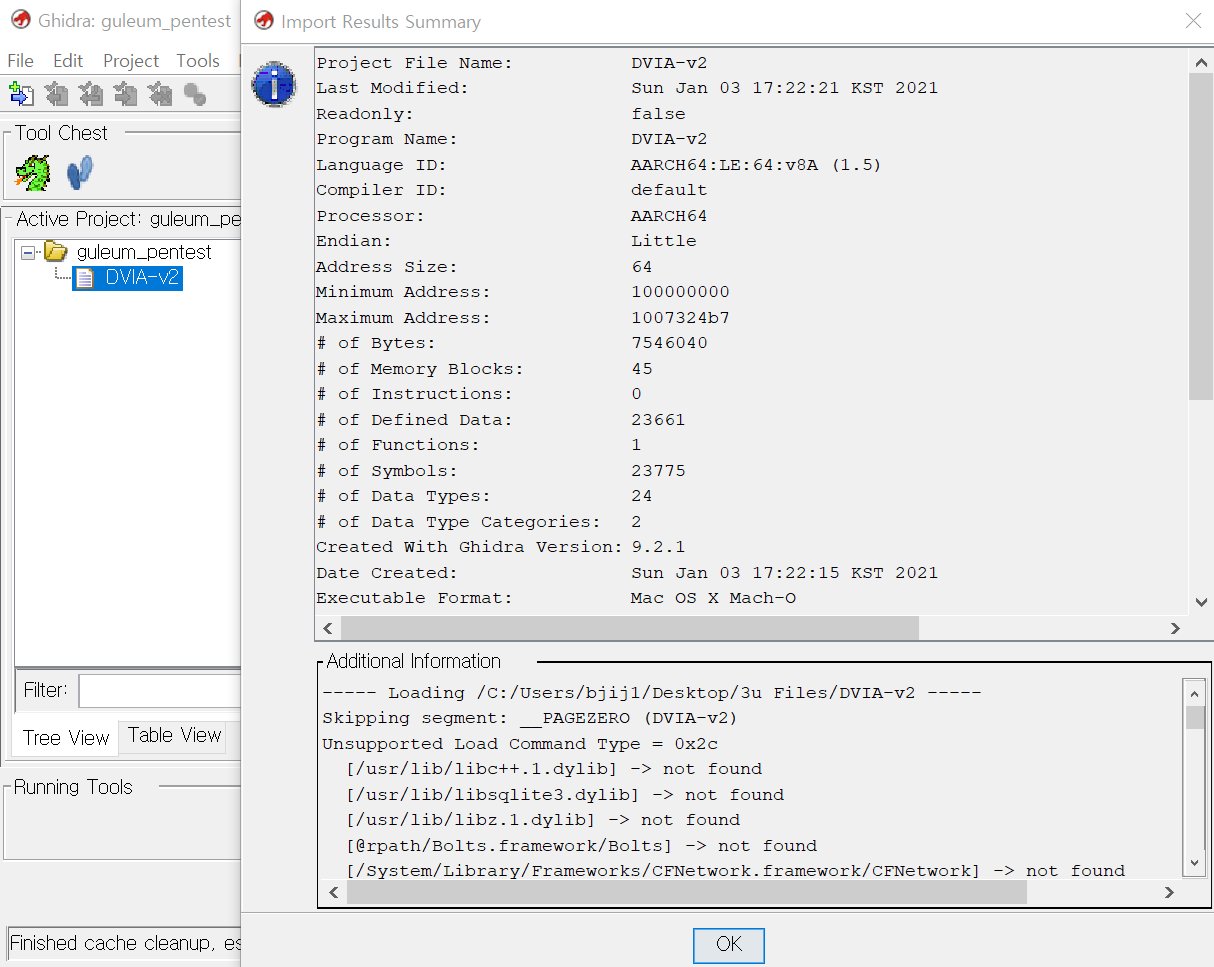
Task: Switch to the Table View tab
Action: pos(174,736)
